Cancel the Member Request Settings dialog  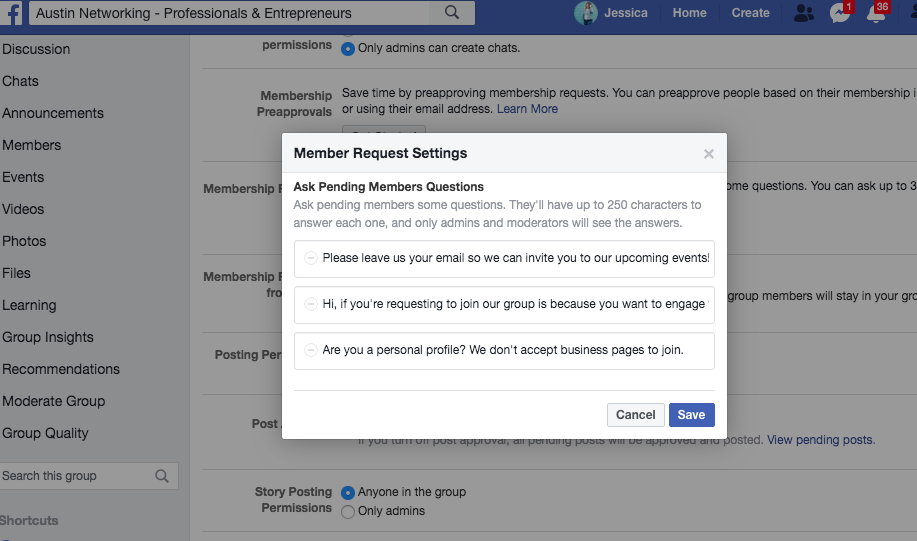[x=636, y=415]
